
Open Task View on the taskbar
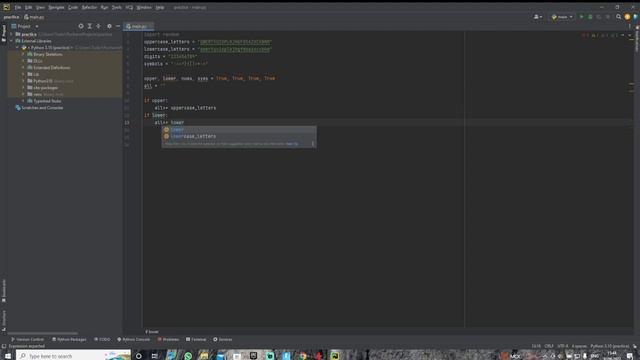(155, 356)
